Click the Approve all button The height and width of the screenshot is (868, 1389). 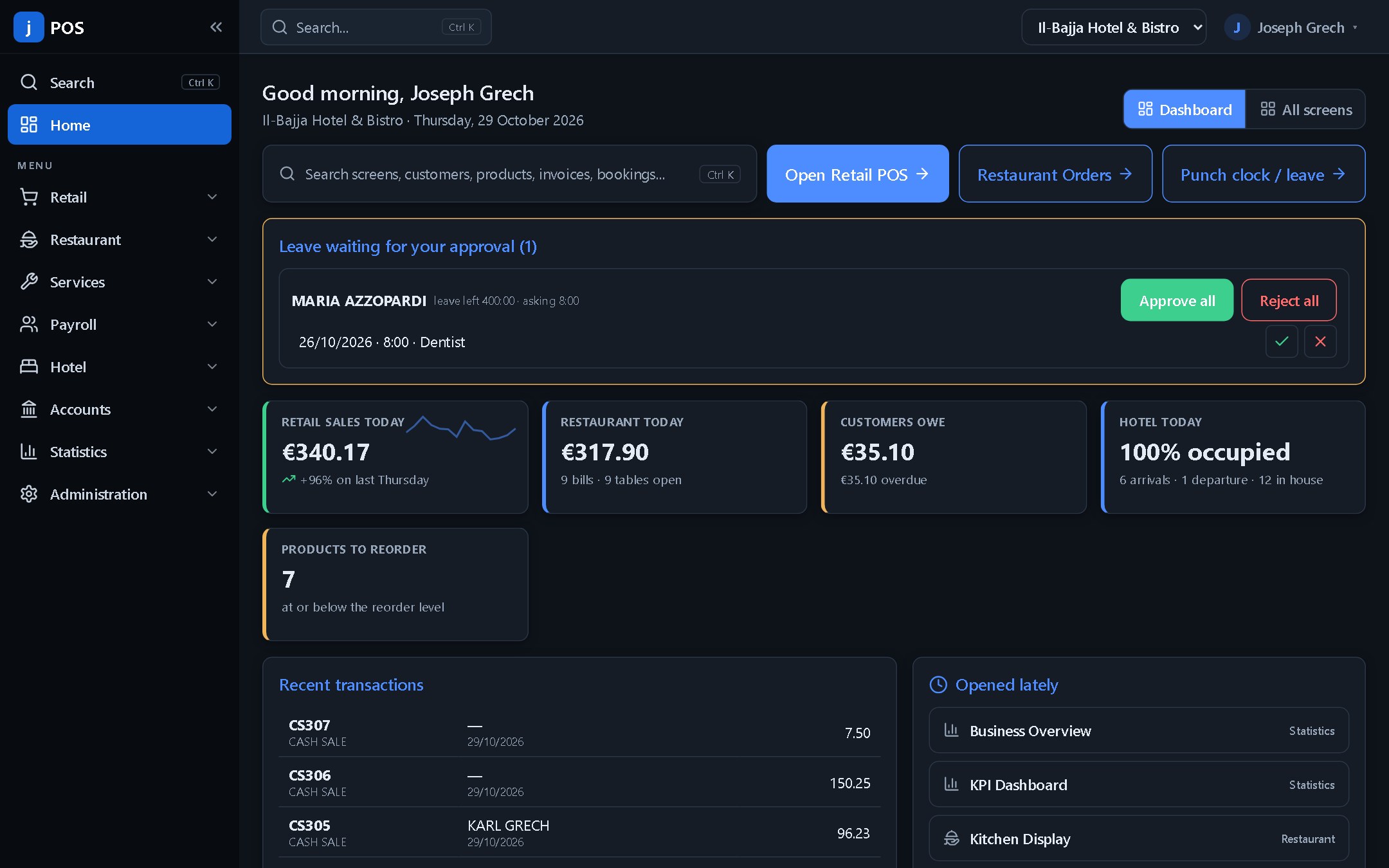(x=1177, y=300)
